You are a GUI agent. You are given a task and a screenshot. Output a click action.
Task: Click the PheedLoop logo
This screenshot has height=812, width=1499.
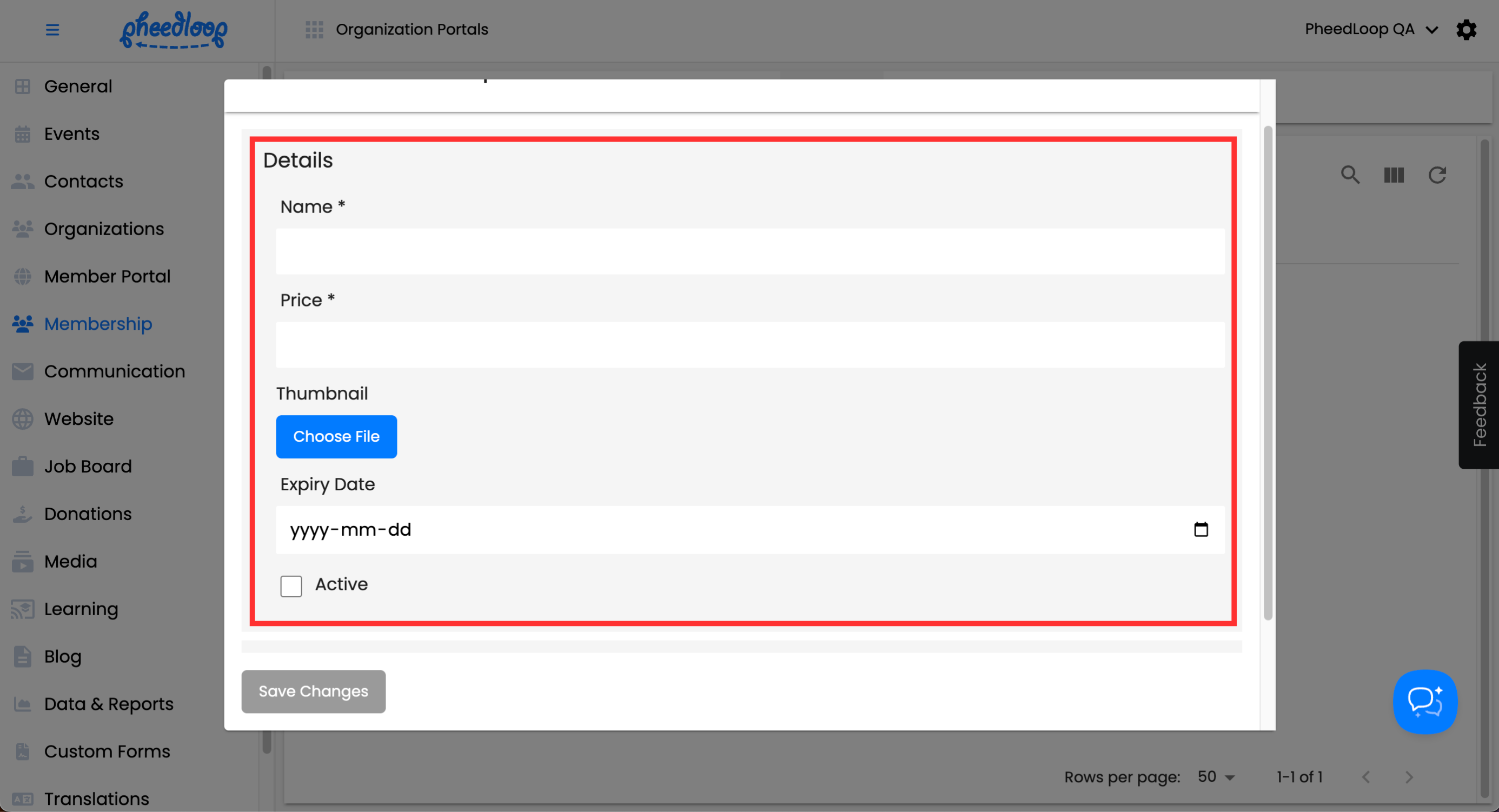[174, 30]
